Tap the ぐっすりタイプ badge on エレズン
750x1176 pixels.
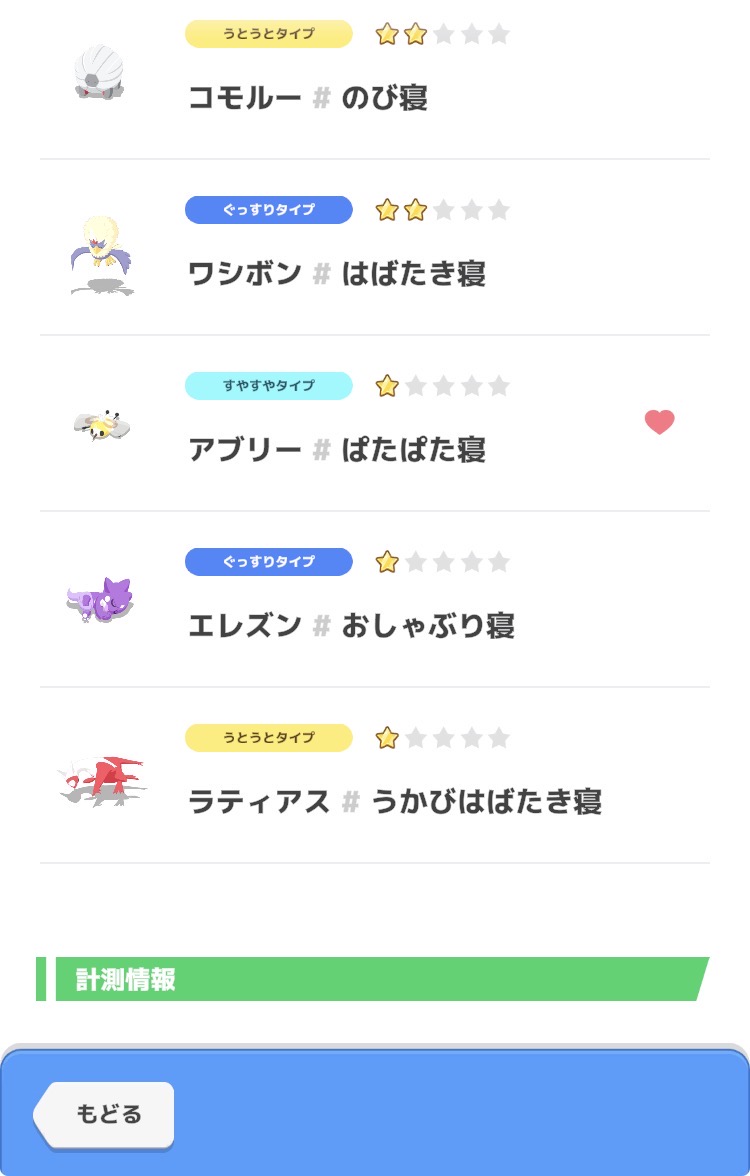click(x=268, y=562)
